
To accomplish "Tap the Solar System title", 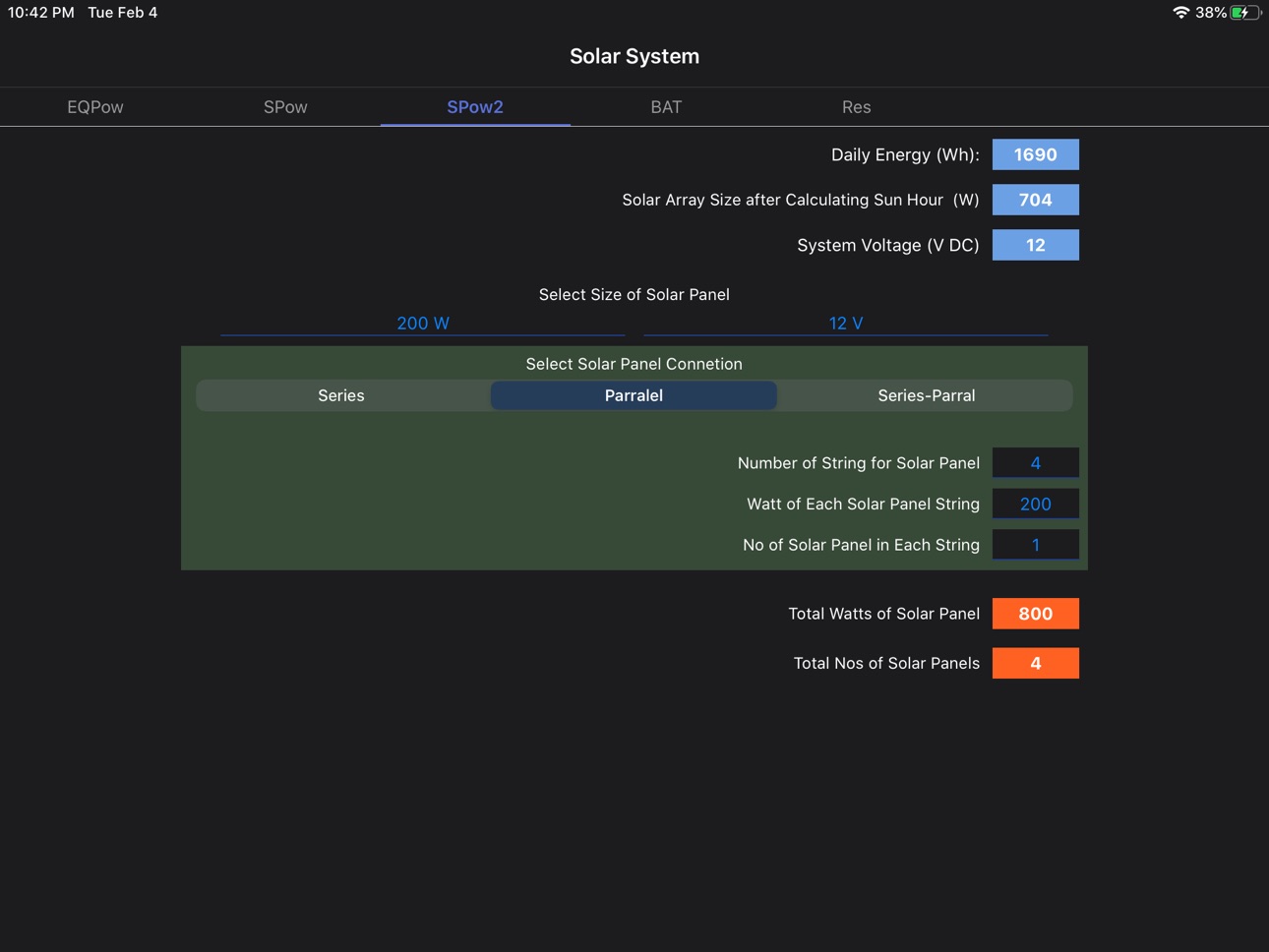I will [x=634, y=56].
